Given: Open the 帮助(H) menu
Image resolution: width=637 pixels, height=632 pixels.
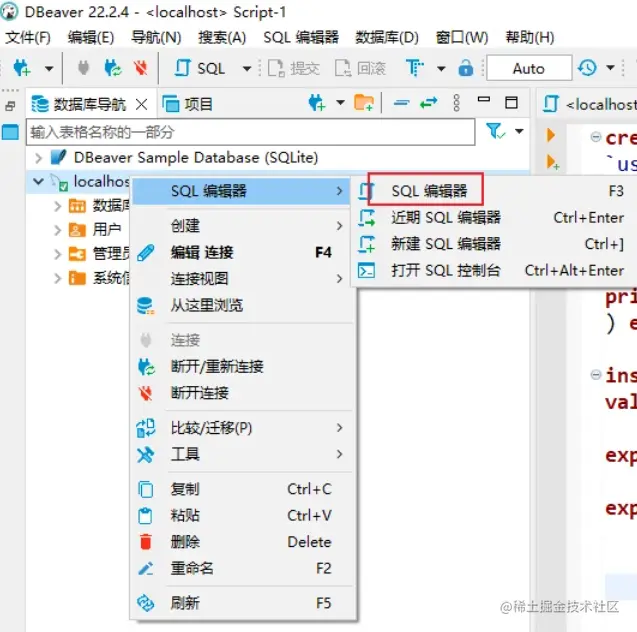Looking at the screenshot, I should point(530,37).
